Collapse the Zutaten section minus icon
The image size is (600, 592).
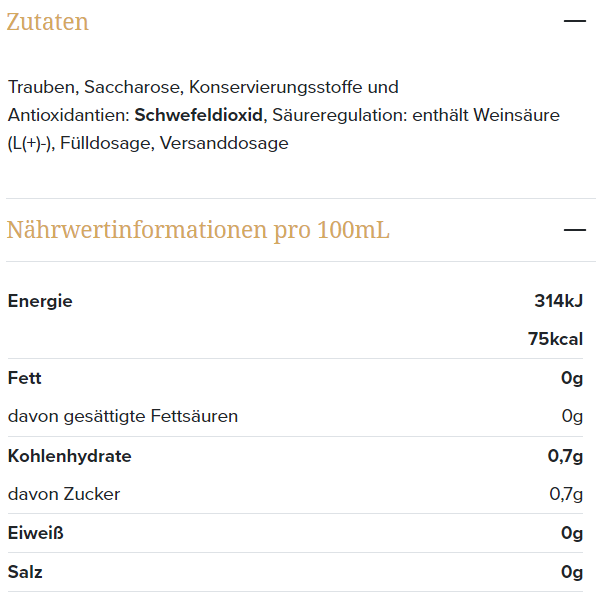(575, 21)
